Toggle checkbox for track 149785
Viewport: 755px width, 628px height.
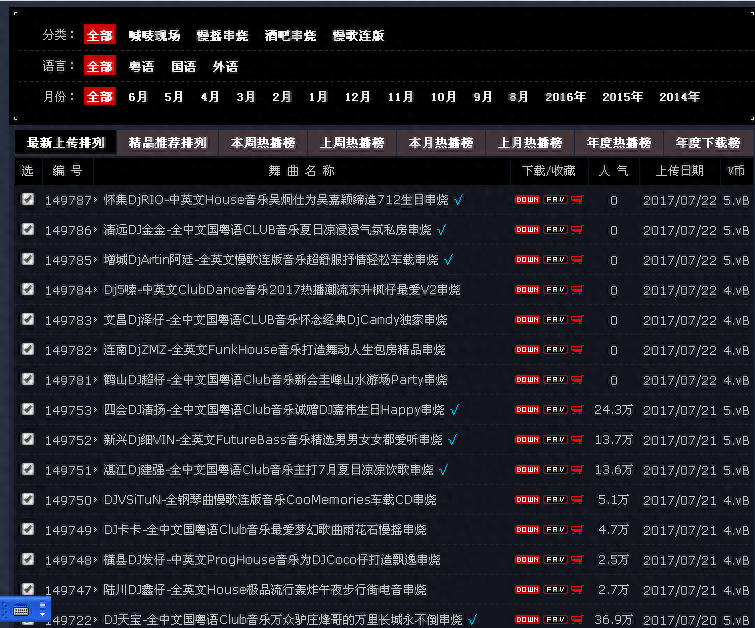(x=28, y=259)
